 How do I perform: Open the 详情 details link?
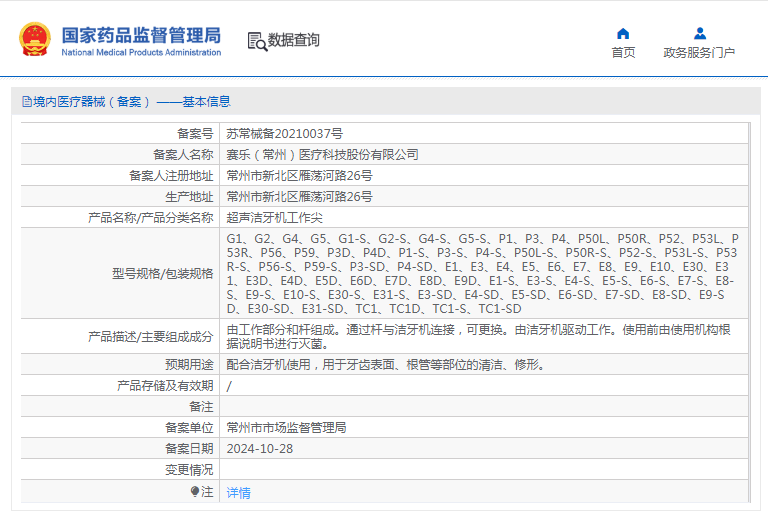(x=239, y=493)
